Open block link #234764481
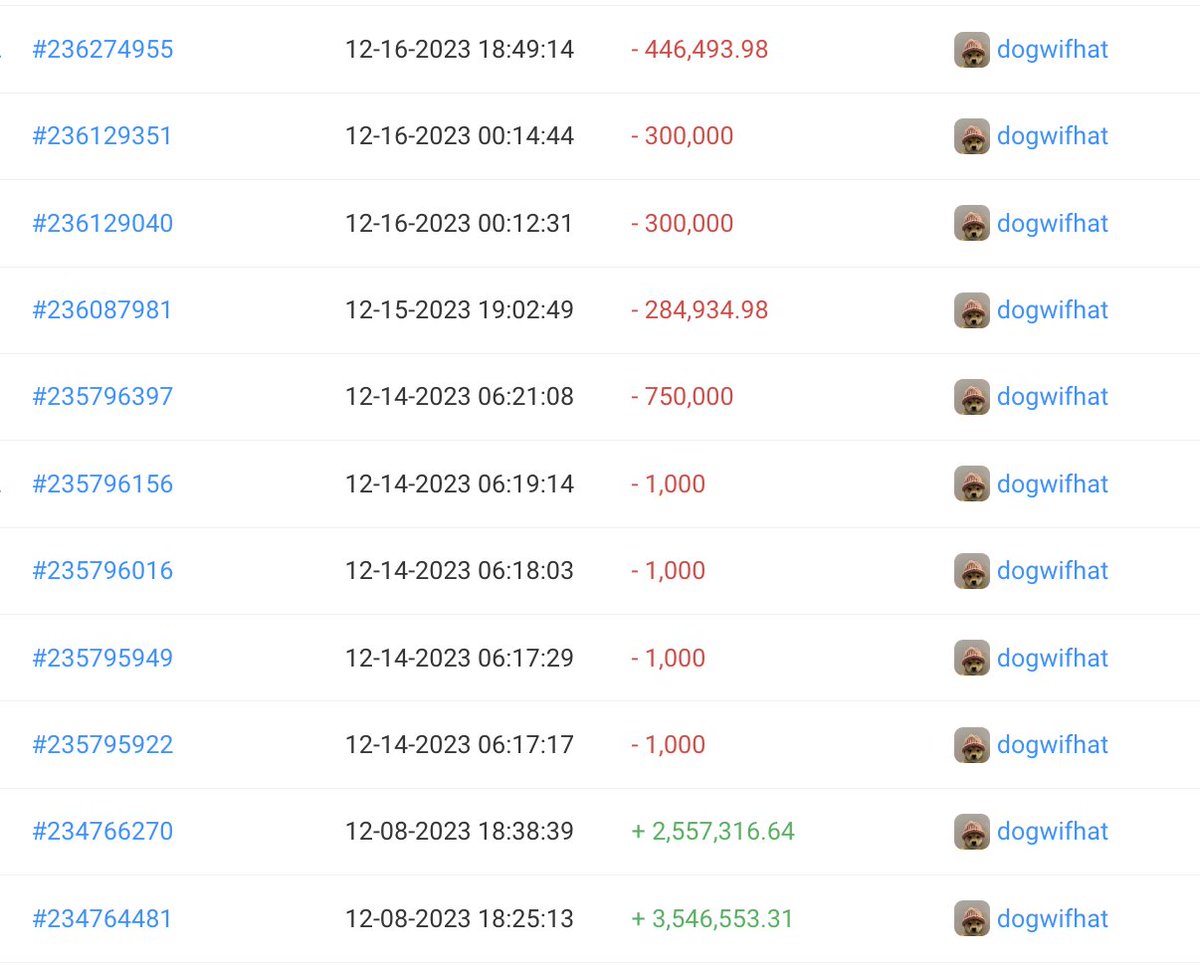The width and height of the screenshot is (1200, 965). click(103, 919)
